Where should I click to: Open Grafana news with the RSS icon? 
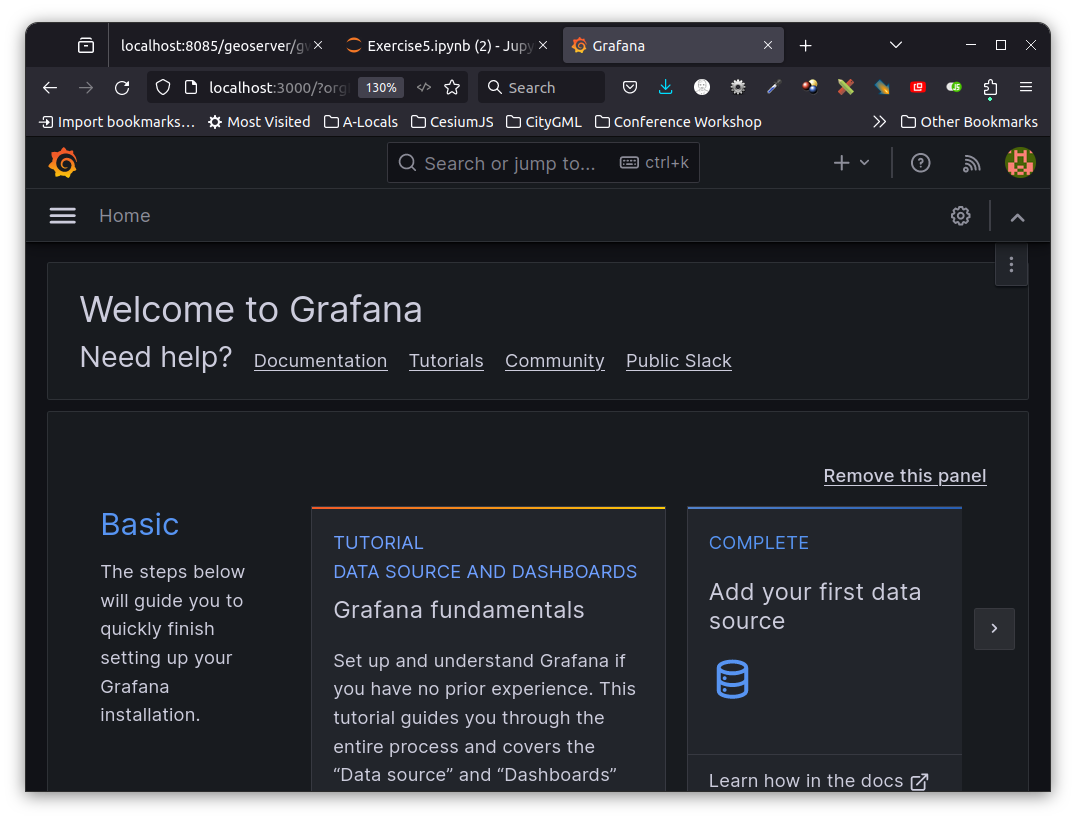[971, 162]
